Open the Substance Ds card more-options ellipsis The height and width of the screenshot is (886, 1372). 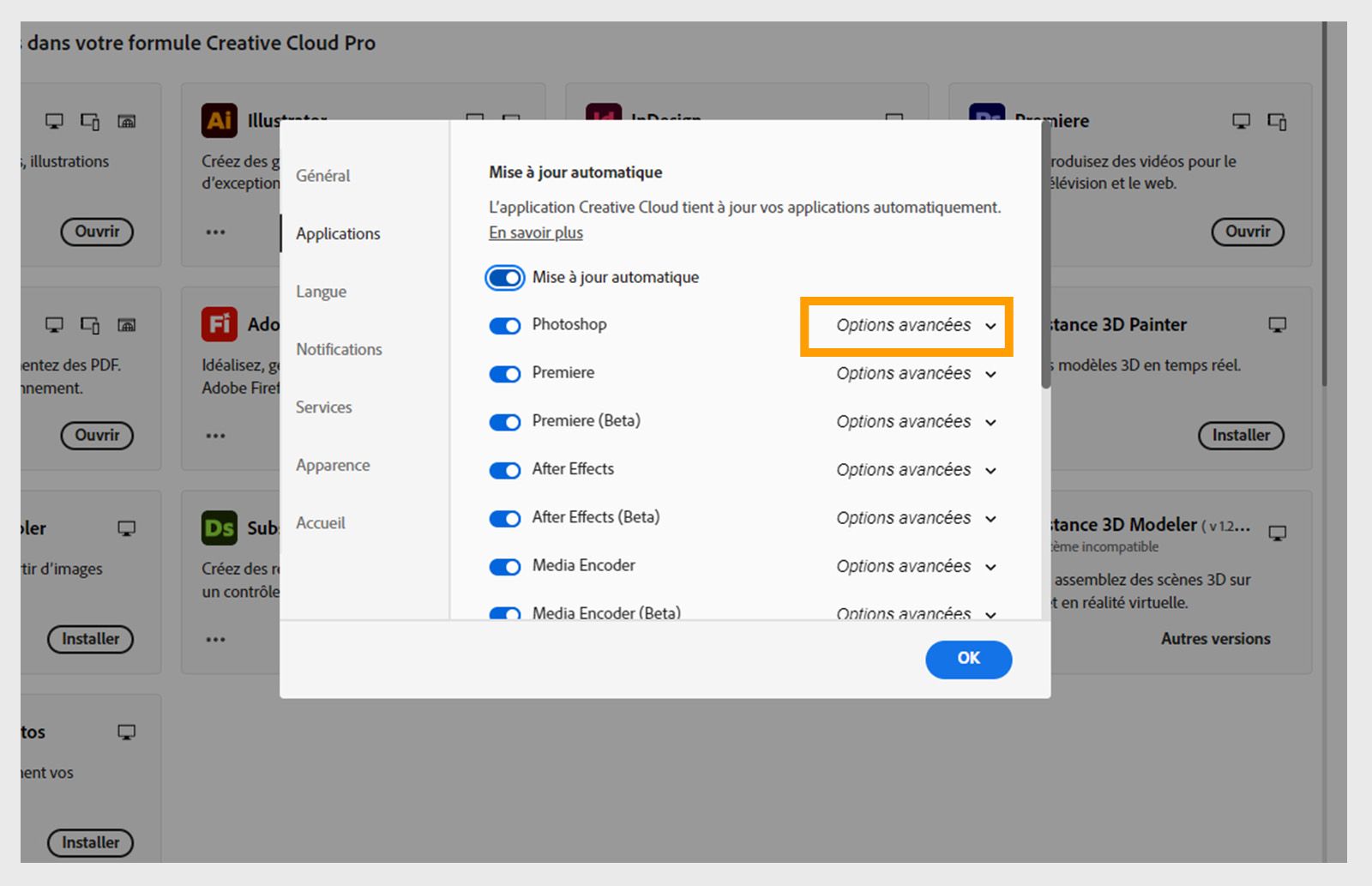(x=216, y=639)
